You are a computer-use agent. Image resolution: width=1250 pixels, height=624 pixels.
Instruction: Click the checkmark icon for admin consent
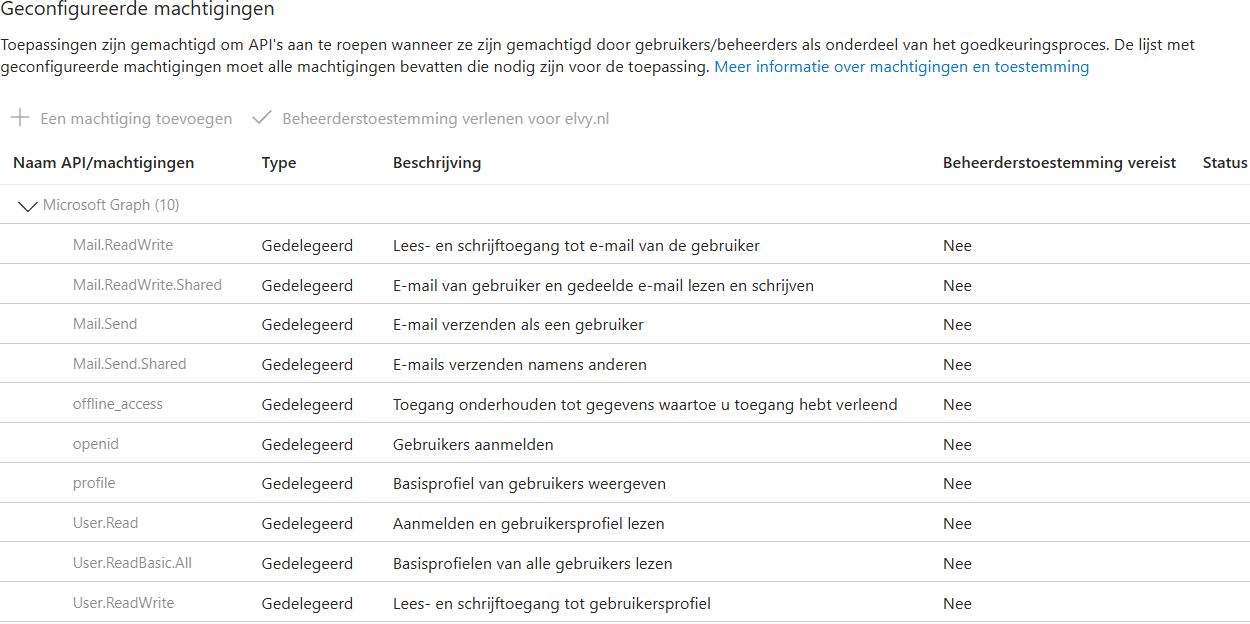click(x=261, y=118)
